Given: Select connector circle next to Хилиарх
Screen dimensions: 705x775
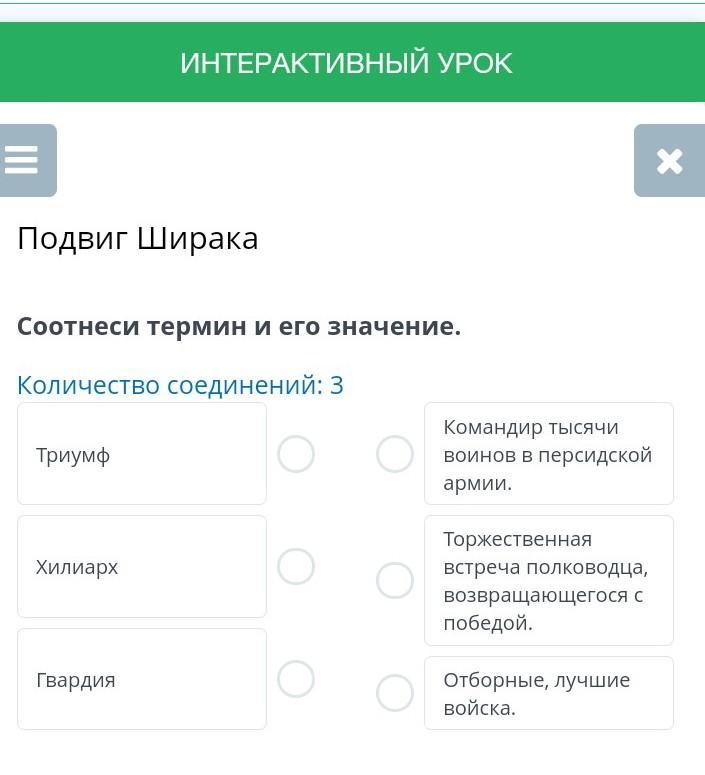Looking at the screenshot, I should [296, 567].
